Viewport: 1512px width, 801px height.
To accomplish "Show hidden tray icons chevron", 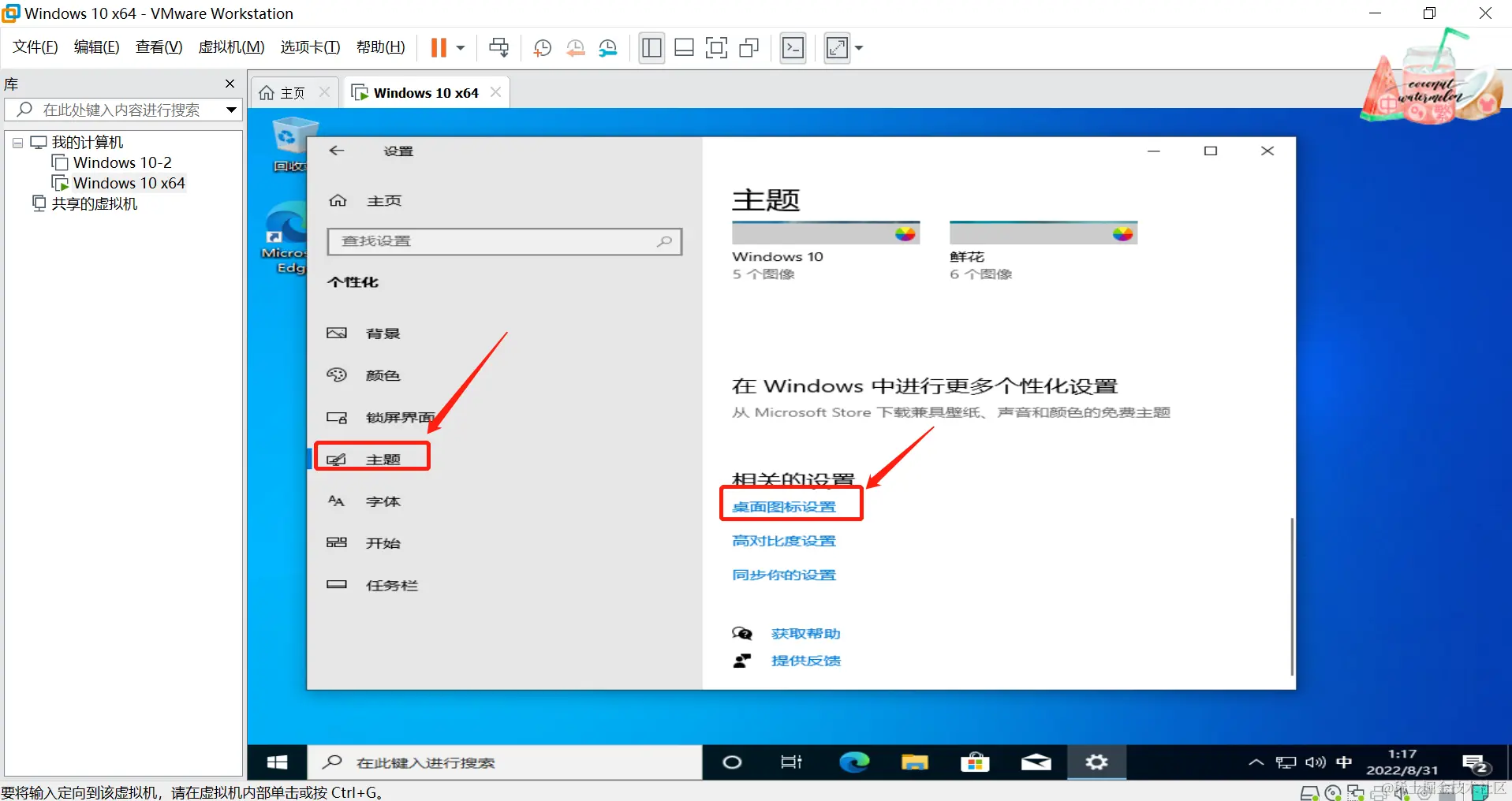I will click(1256, 762).
